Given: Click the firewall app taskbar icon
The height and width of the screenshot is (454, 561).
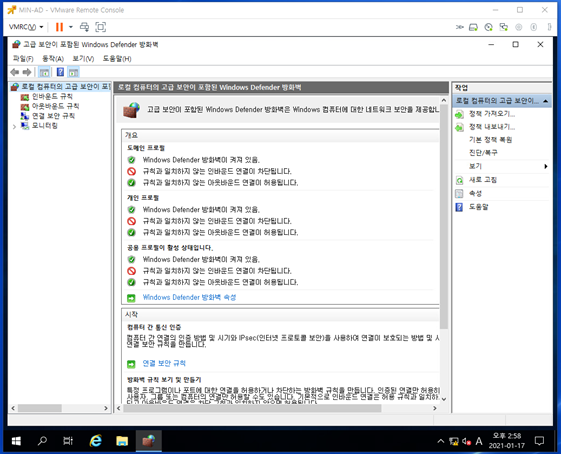Looking at the screenshot, I should pyautogui.click(x=148, y=441).
